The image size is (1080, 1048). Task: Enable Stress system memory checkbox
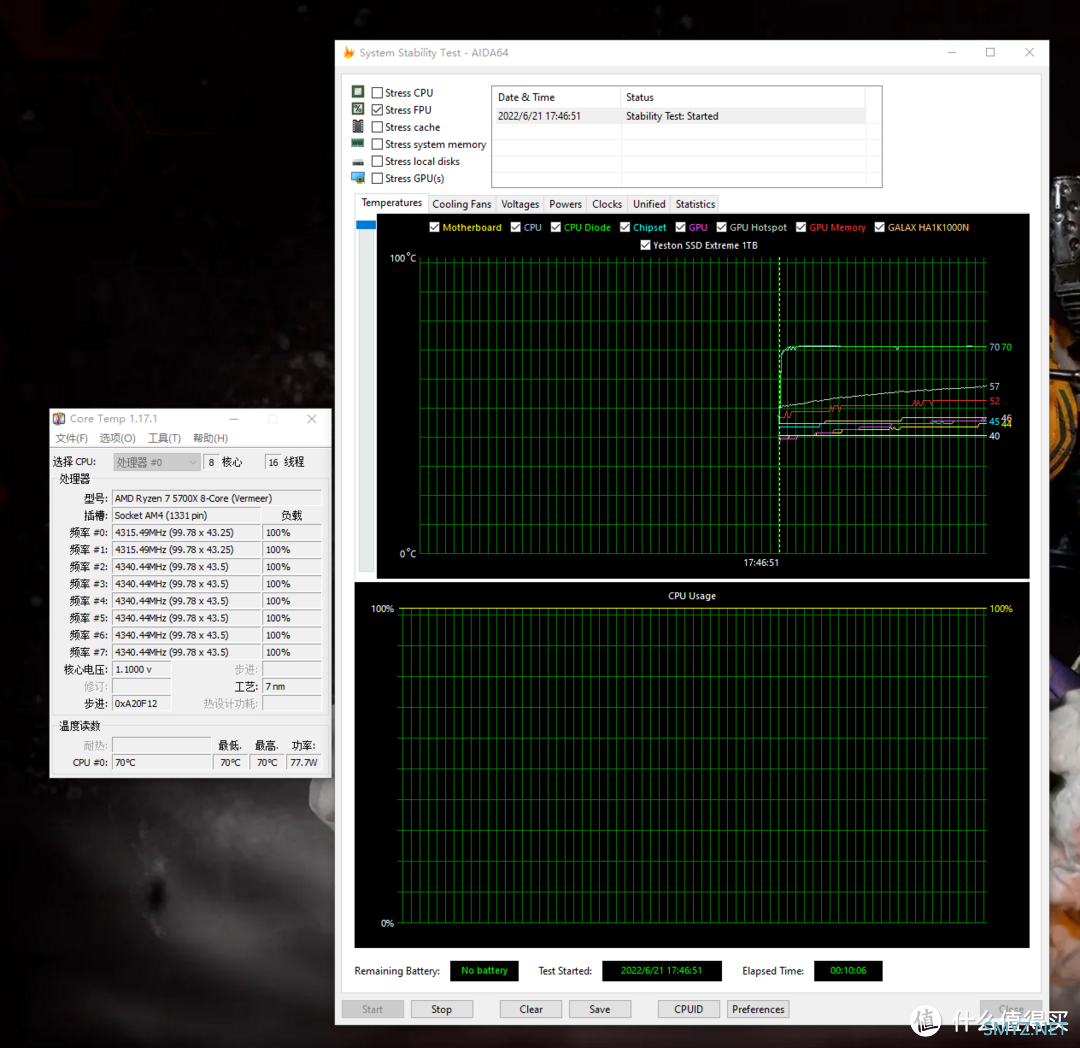(x=377, y=144)
